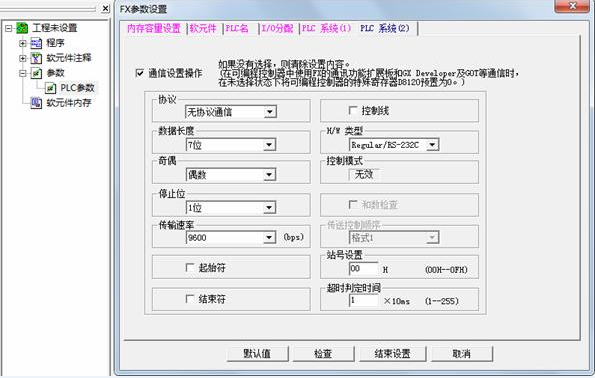
Task: Click the 结束设置 button
Action: pyautogui.click(x=392, y=354)
